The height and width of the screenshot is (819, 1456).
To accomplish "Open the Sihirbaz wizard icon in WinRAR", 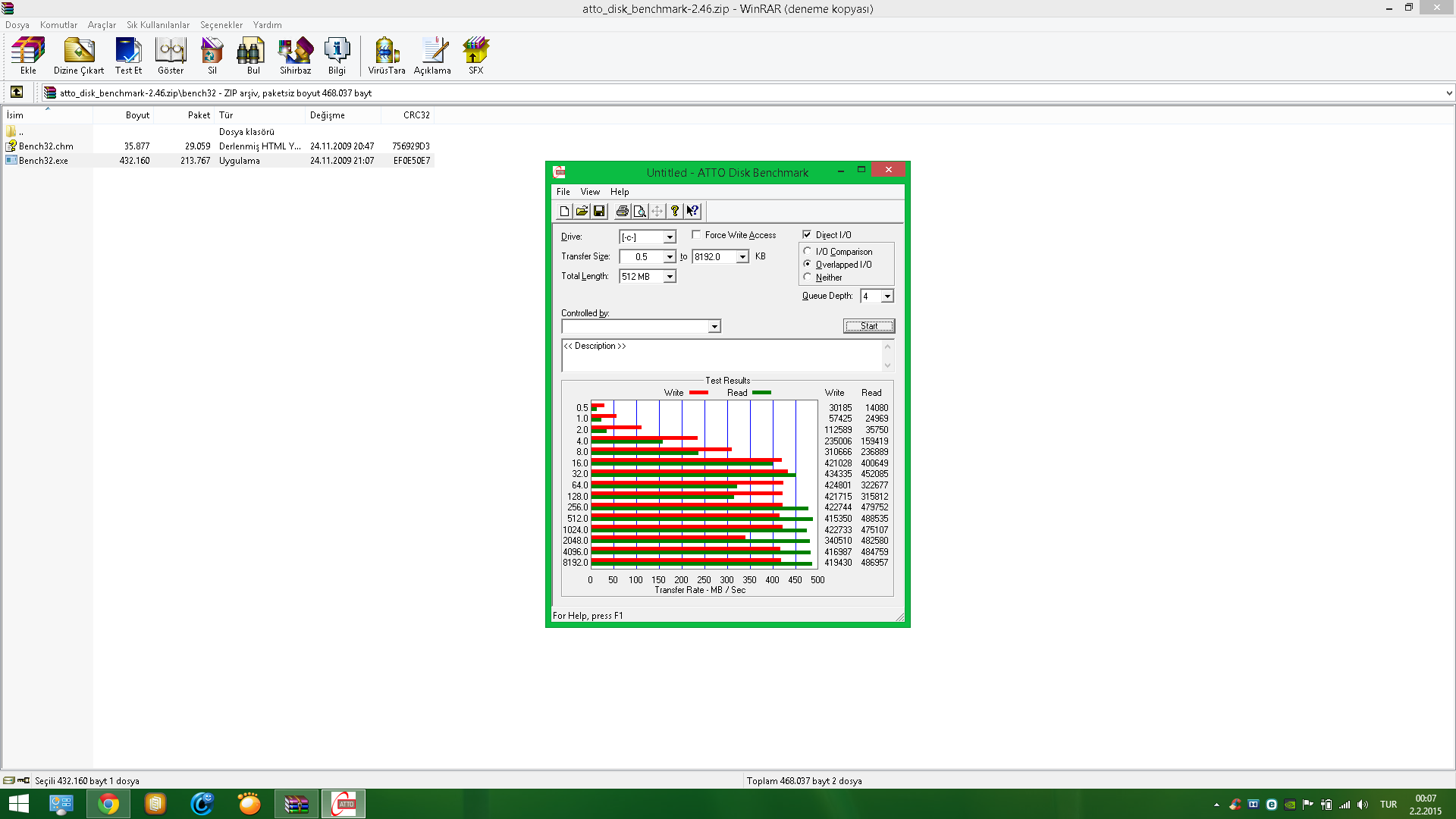I will (x=296, y=56).
